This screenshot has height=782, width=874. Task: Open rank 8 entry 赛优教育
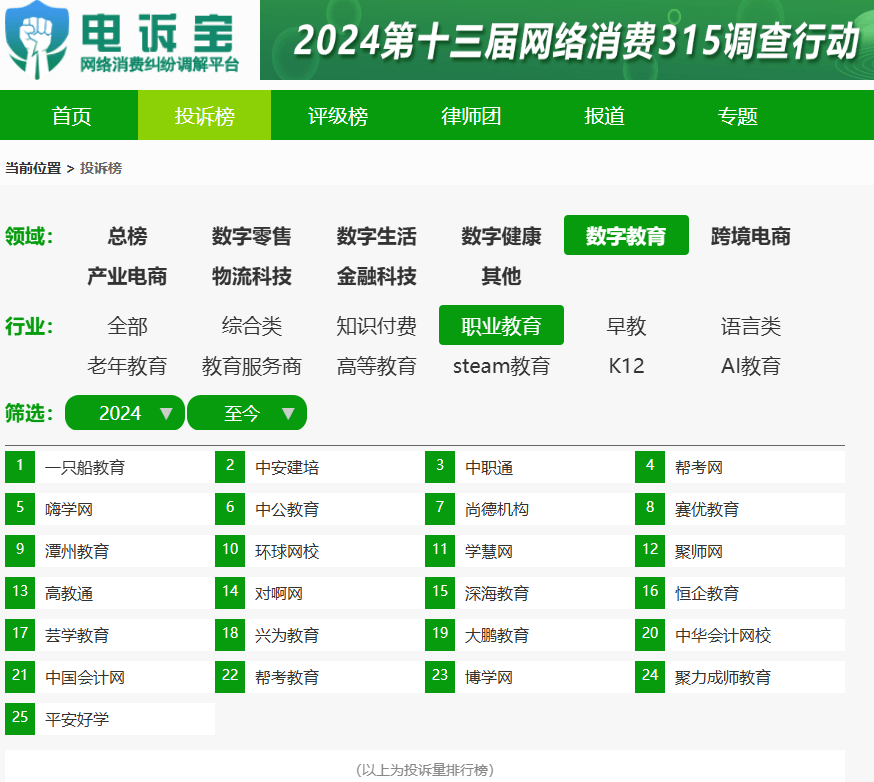pyautogui.click(x=740, y=509)
